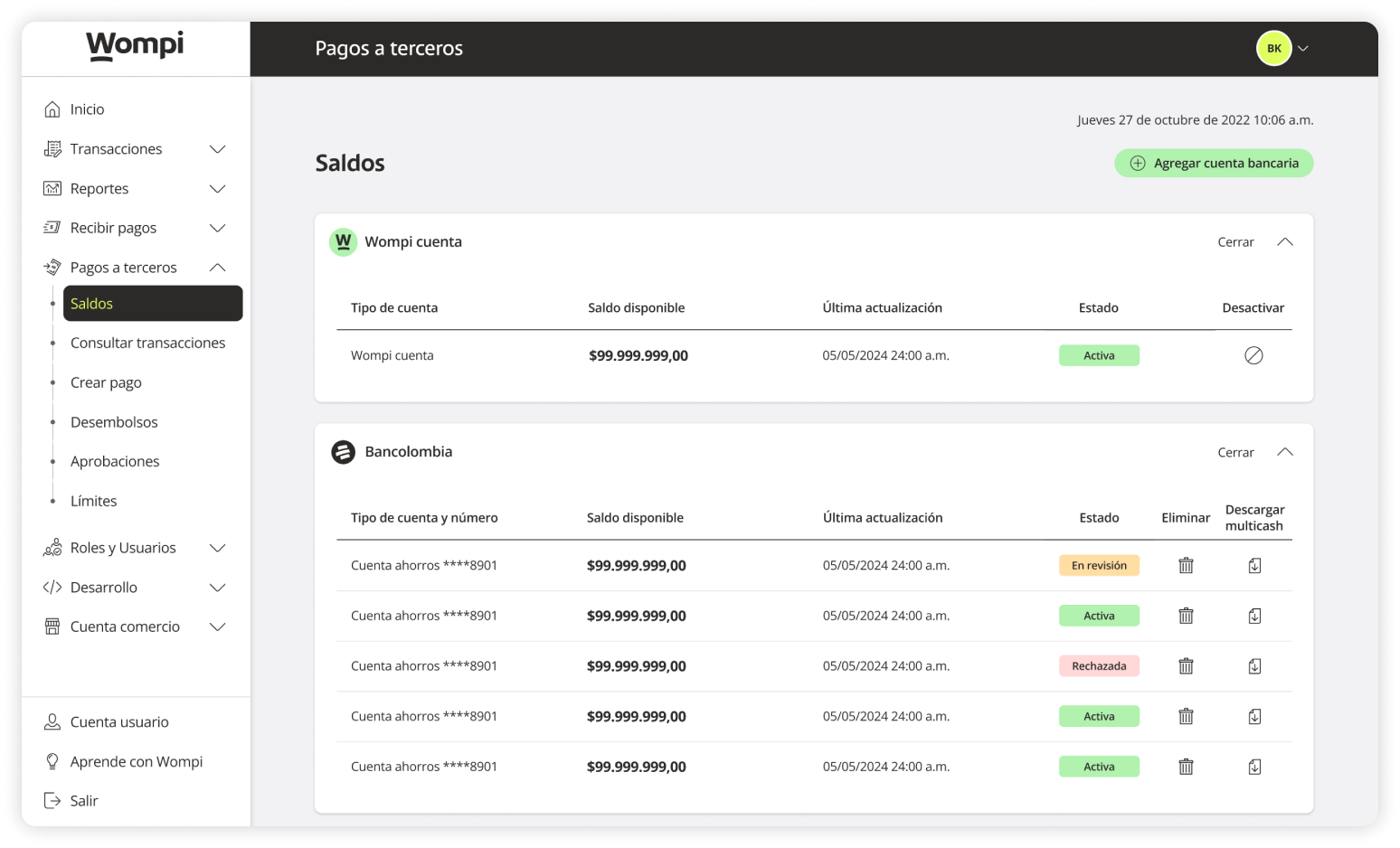The image size is (1400, 848).
Task: Click the Wompi cuenta W logo
Action: pos(343,241)
